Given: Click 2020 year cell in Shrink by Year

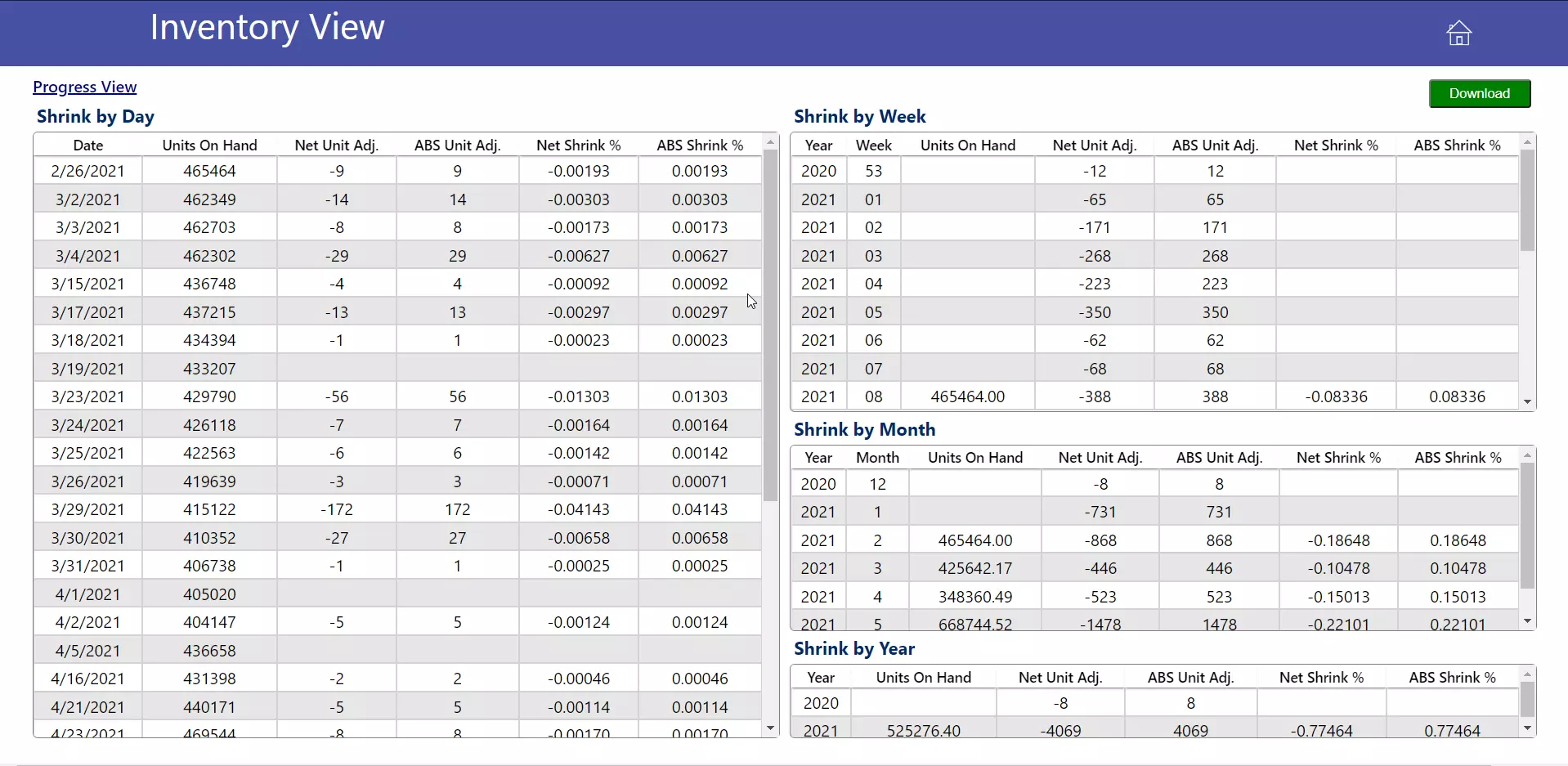Looking at the screenshot, I should [x=821, y=703].
